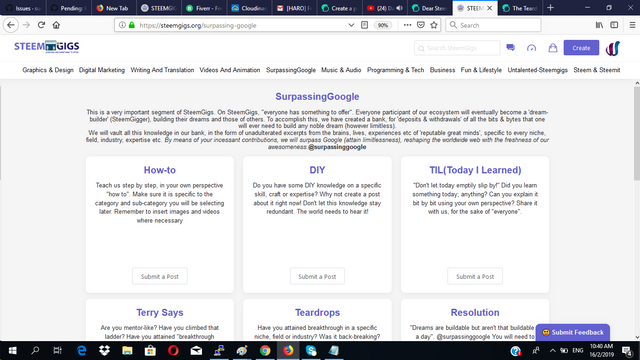
Task: Open SurpassingGoogle category in nav bar
Action: 291,70
